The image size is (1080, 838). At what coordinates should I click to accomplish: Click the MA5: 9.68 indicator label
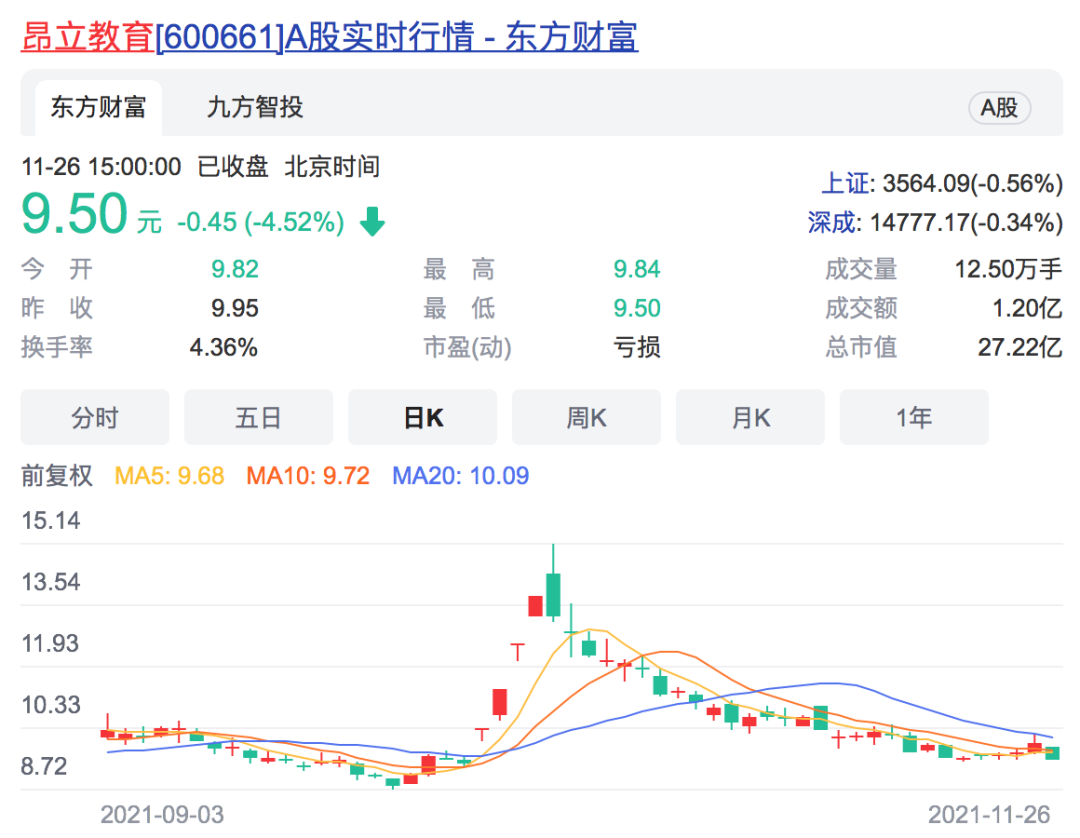coord(169,476)
